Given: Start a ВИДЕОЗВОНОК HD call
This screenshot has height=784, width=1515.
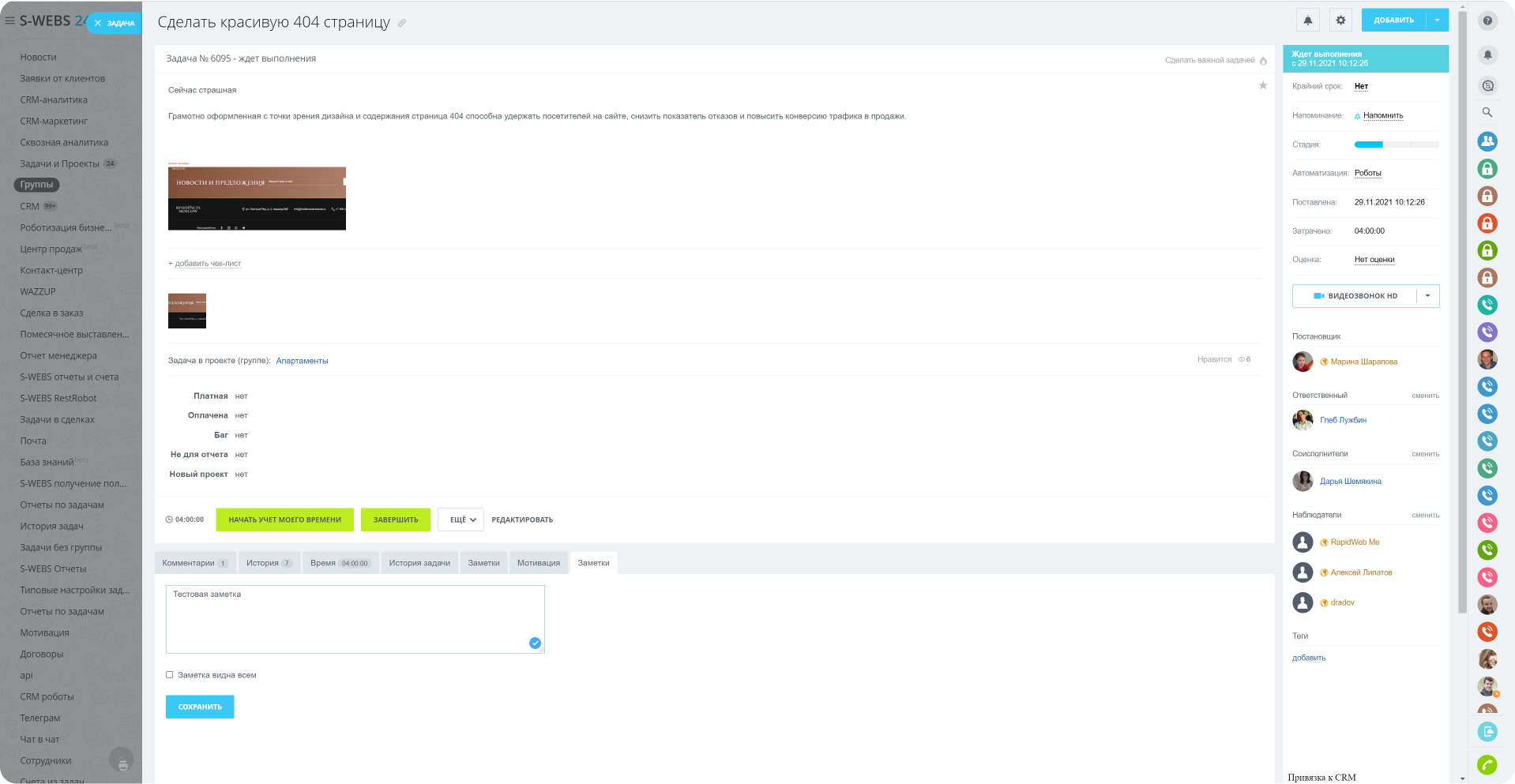Looking at the screenshot, I should coord(1355,296).
